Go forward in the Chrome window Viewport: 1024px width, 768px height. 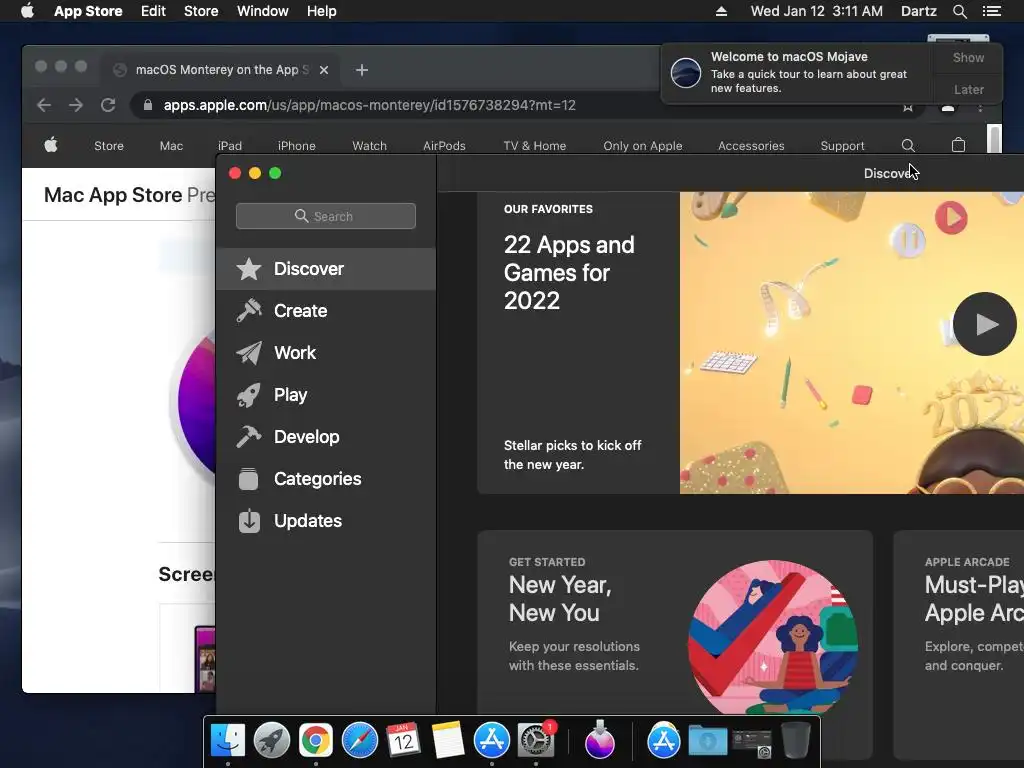tap(76, 105)
